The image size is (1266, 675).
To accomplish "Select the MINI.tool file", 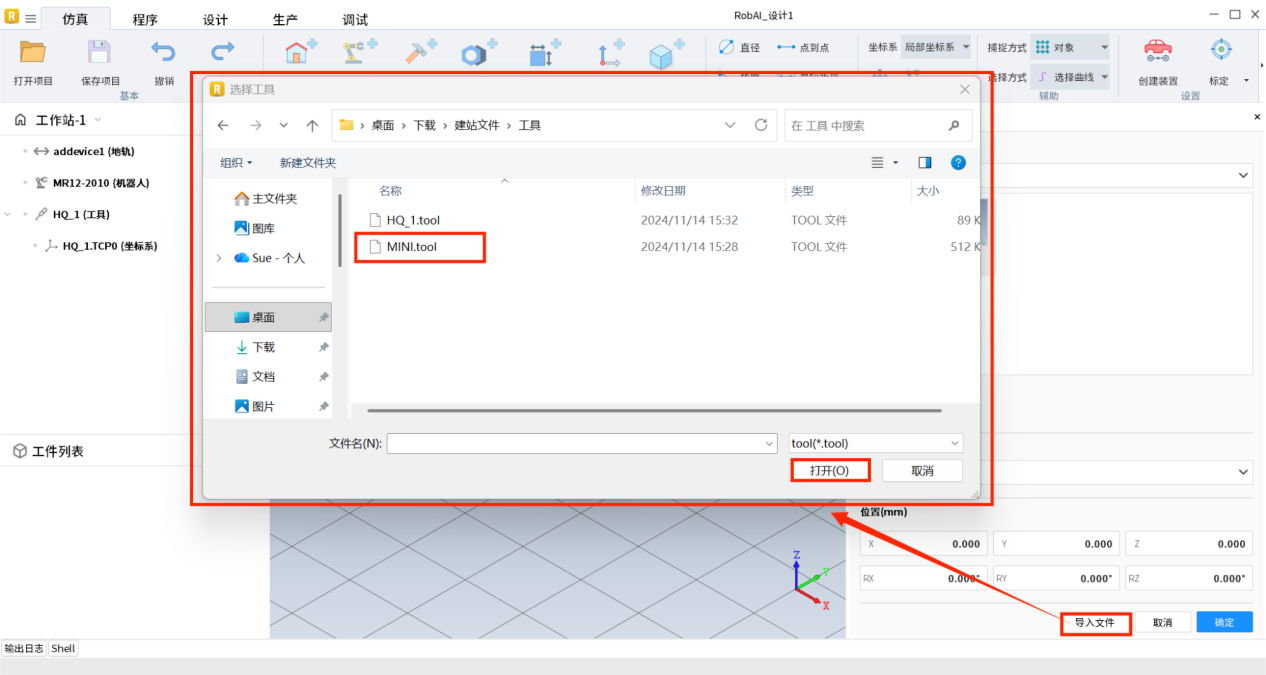I will pyautogui.click(x=411, y=247).
